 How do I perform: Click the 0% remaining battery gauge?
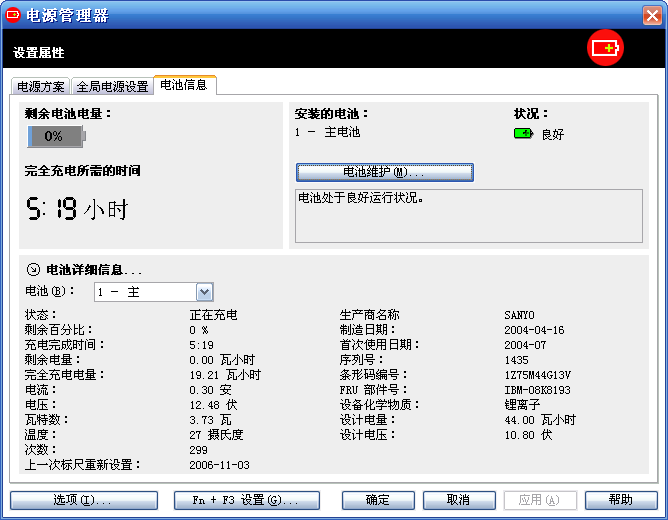pos(56,136)
